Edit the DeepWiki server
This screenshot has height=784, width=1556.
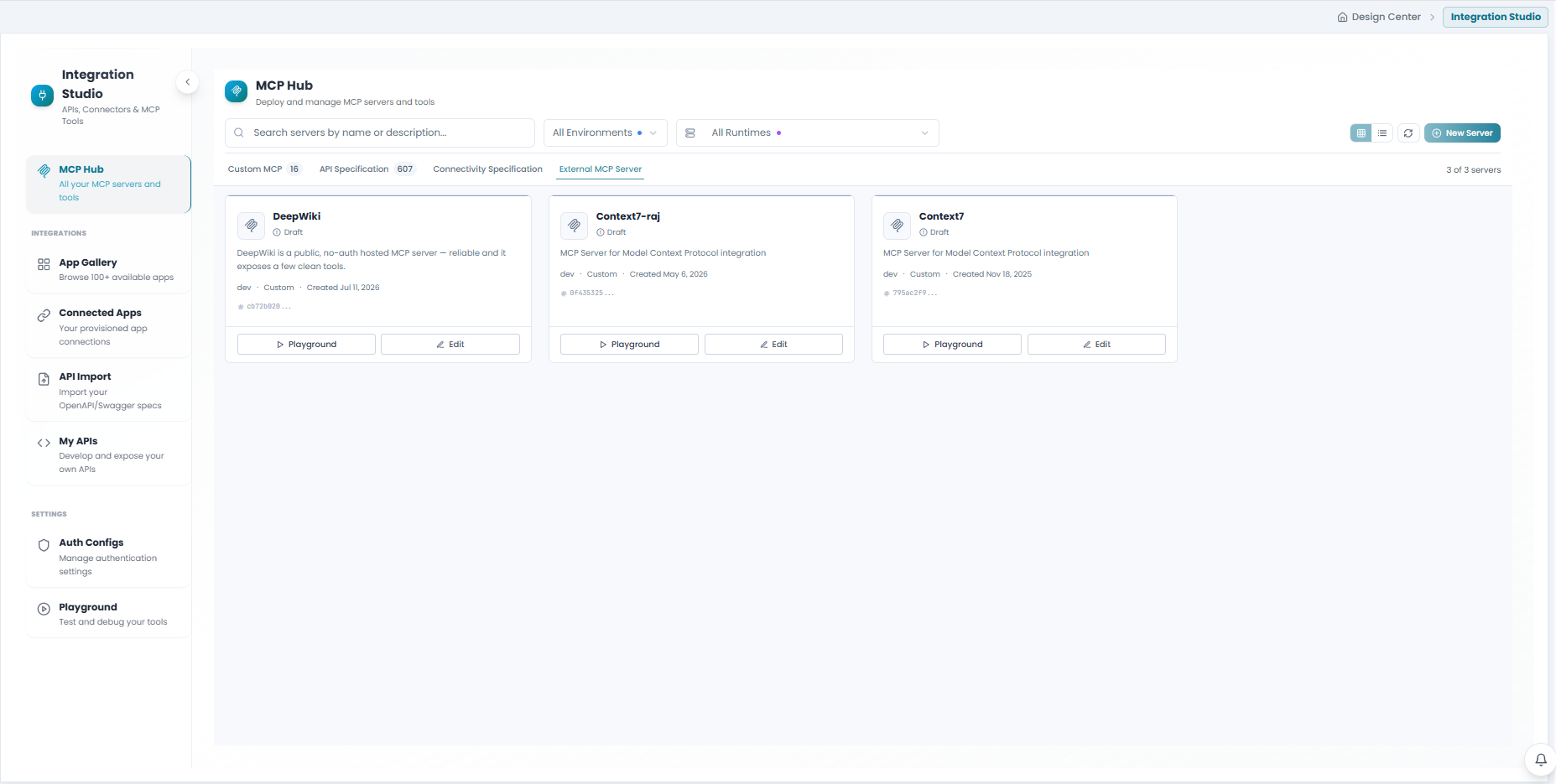[x=450, y=344]
